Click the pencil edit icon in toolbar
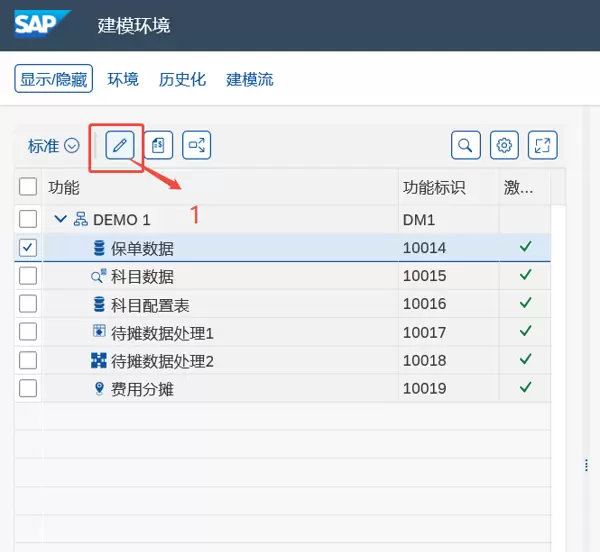The height and width of the screenshot is (552, 600). (119, 146)
